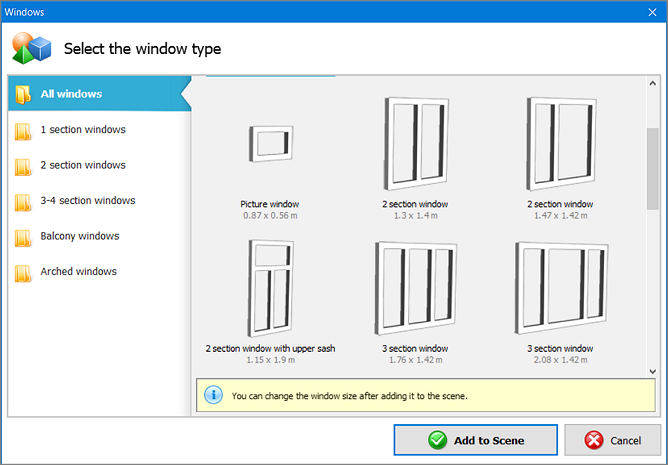This screenshot has width=668, height=465.
Task: Click the folder icon beside Balcony windows
Action: pyautogui.click(x=23, y=238)
